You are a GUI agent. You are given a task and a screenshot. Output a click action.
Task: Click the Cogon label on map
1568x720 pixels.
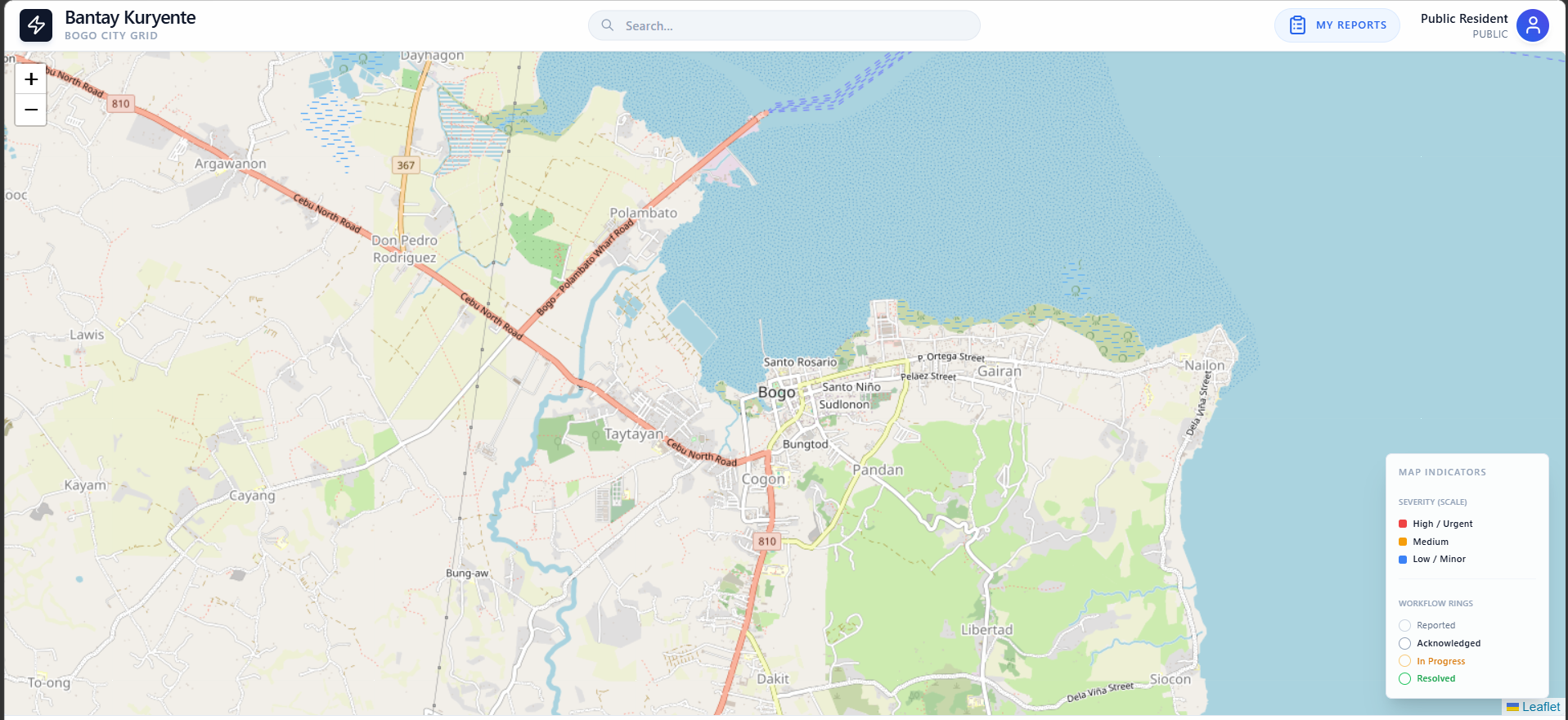(763, 479)
